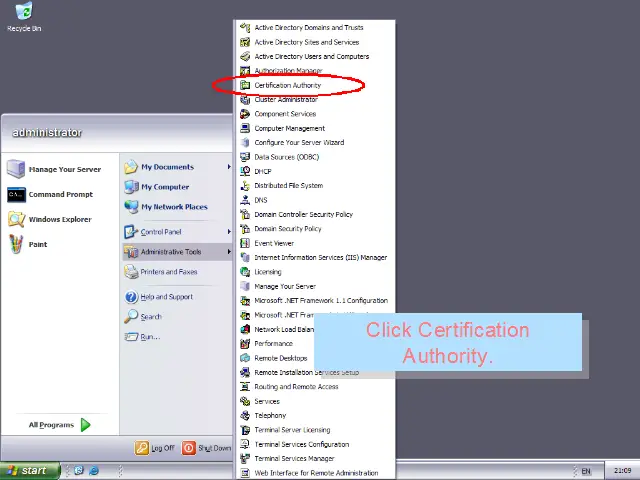This screenshot has height=480, width=640.
Task: Click the Data Sources (ODBC) icon
Action: click(x=245, y=157)
